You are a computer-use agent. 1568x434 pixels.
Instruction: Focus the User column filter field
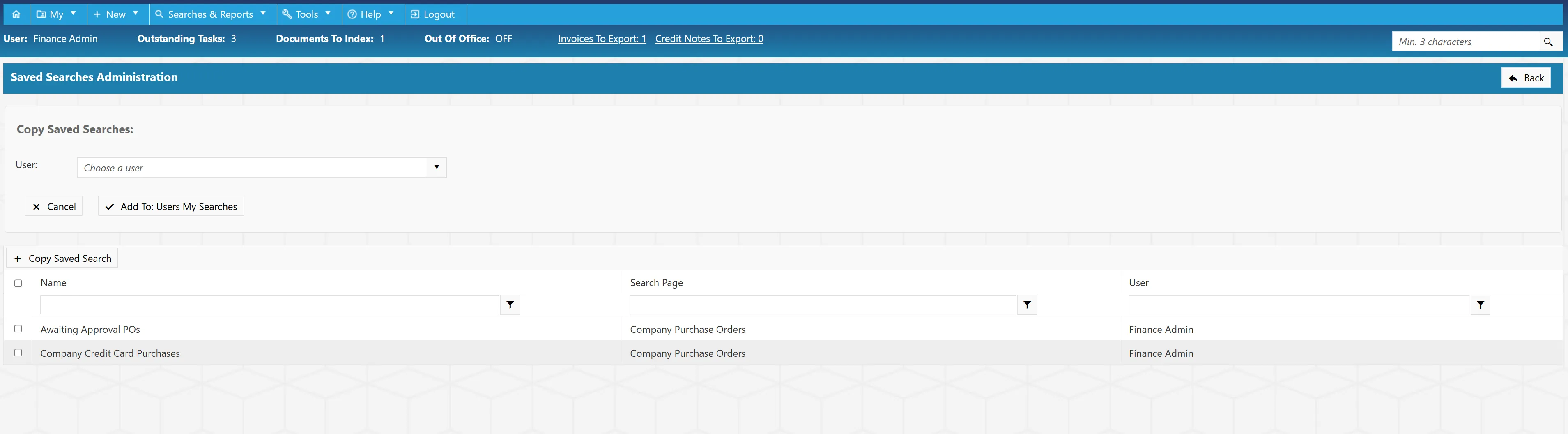pyautogui.click(x=1299, y=305)
